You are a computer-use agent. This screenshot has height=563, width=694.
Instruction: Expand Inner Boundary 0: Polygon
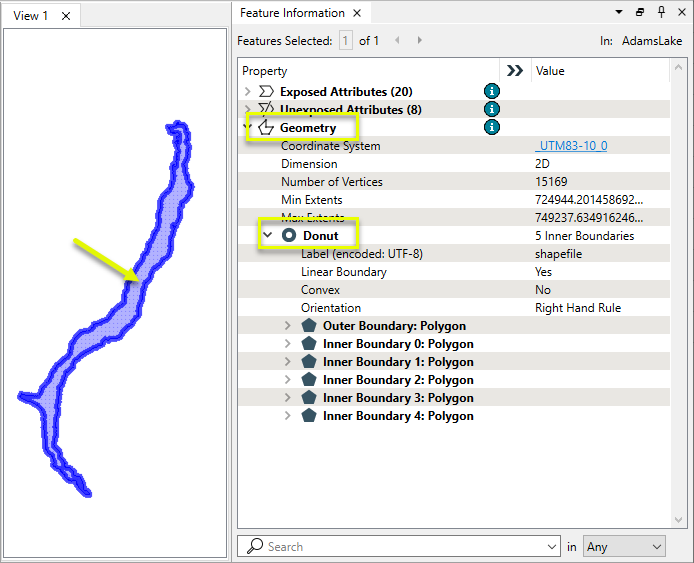coord(288,344)
